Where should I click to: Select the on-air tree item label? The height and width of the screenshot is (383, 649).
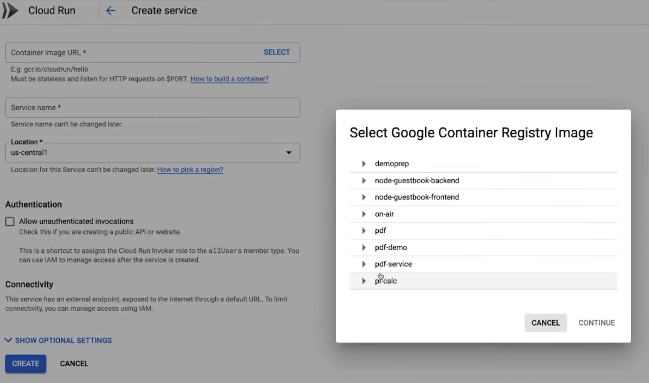coord(384,214)
